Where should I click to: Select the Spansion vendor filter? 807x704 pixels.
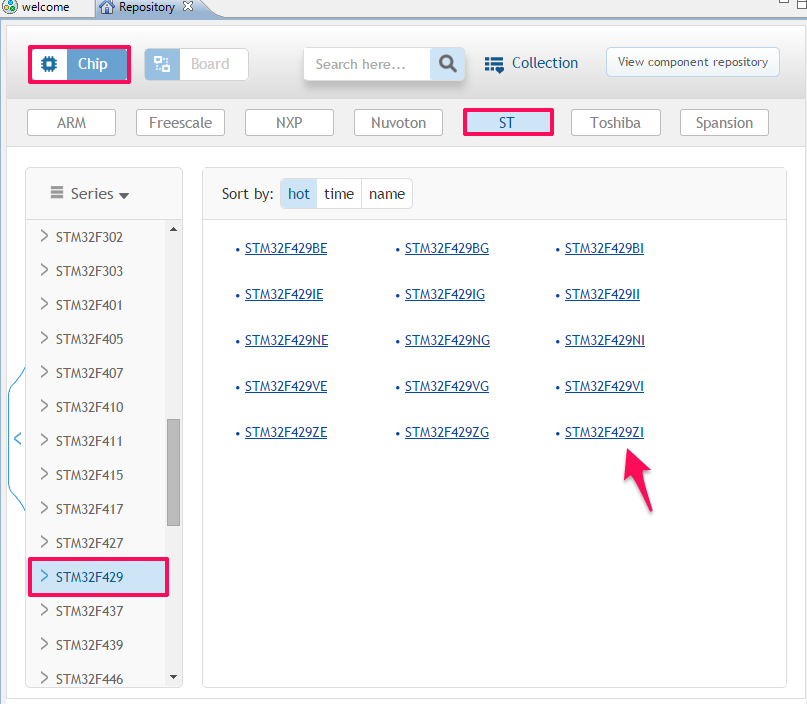724,123
